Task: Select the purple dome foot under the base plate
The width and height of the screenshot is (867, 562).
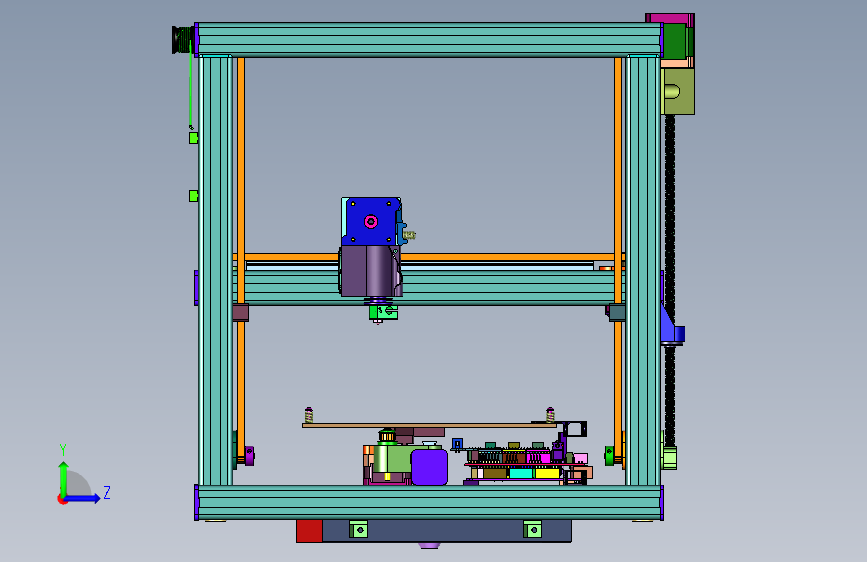Action: click(x=429, y=545)
